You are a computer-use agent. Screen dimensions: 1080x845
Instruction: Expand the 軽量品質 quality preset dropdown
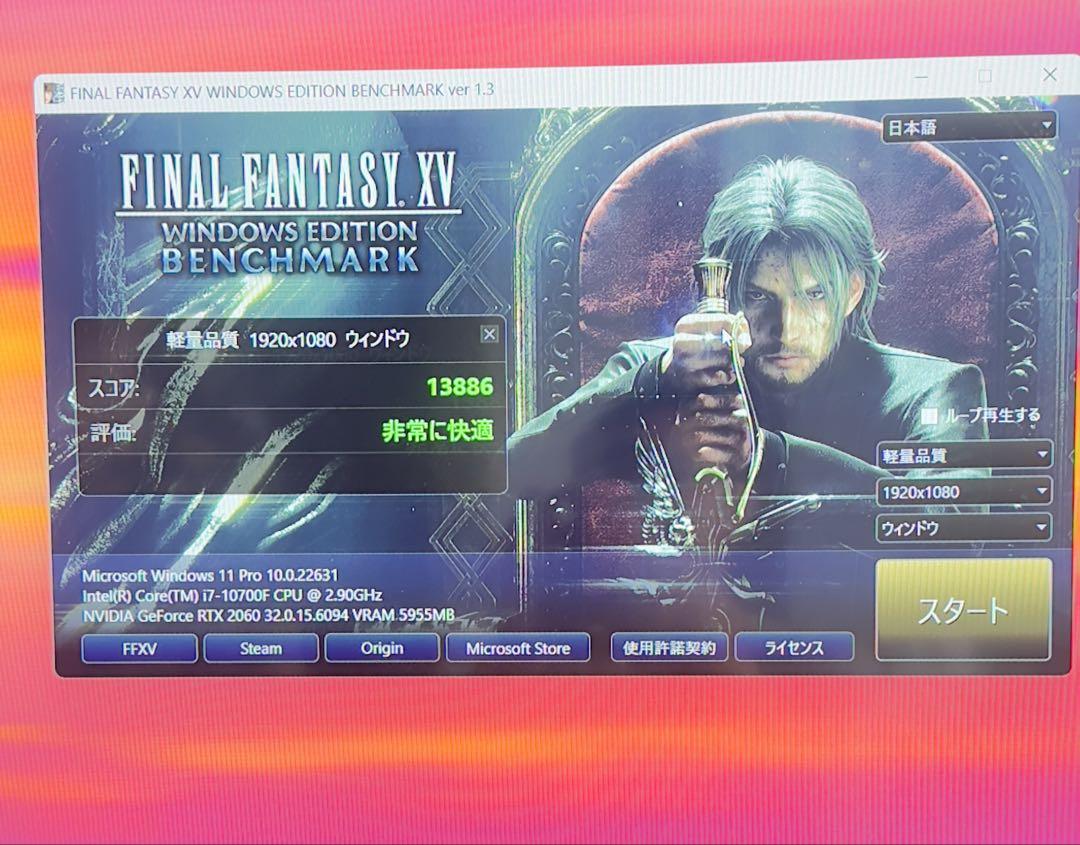pos(964,455)
